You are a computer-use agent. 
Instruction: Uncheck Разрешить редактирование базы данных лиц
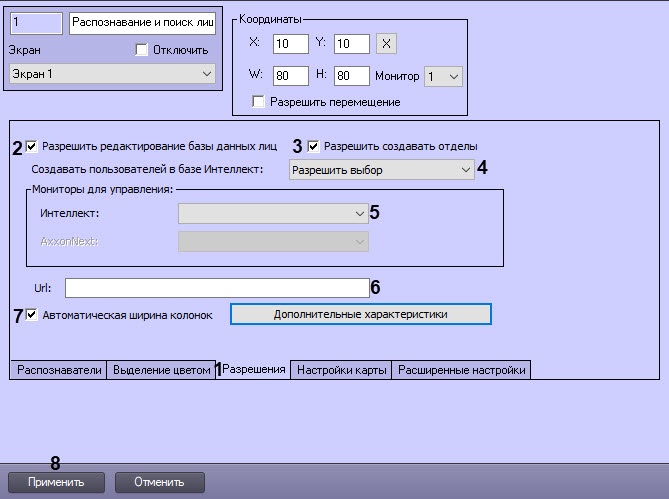point(32,146)
